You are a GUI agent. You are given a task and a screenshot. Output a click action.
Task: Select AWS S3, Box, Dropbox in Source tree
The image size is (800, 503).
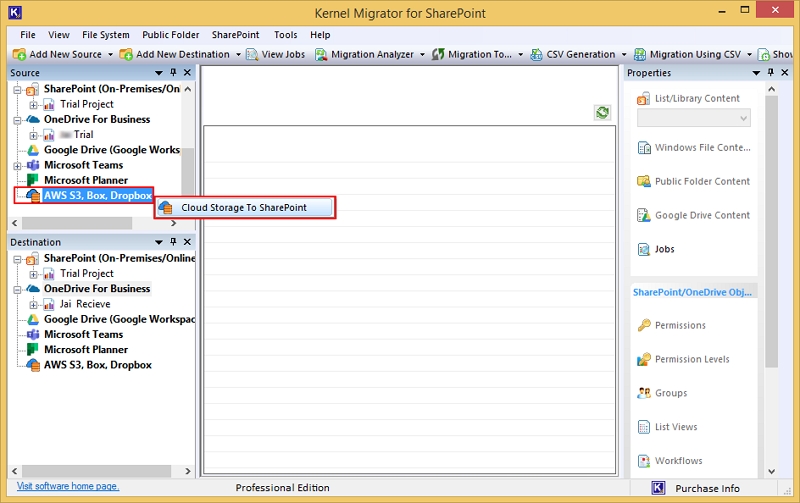(97, 195)
